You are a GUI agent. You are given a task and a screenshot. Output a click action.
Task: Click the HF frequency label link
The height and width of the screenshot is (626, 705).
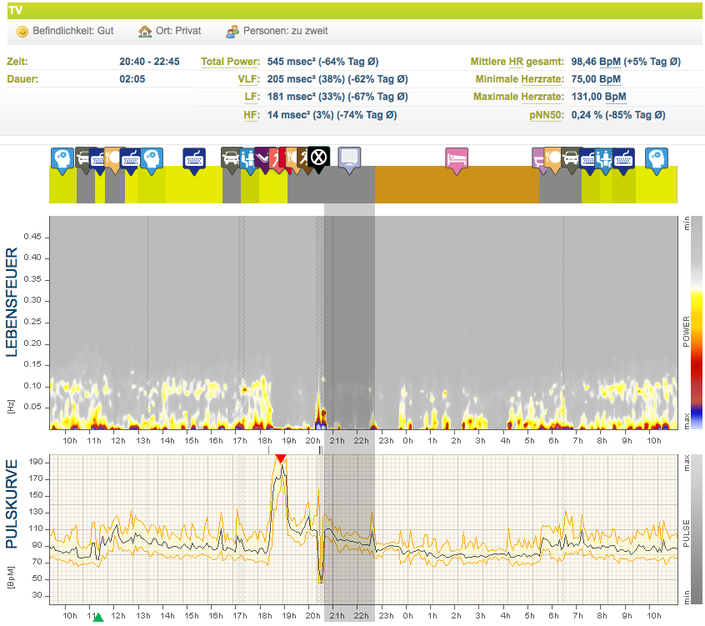point(252,115)
